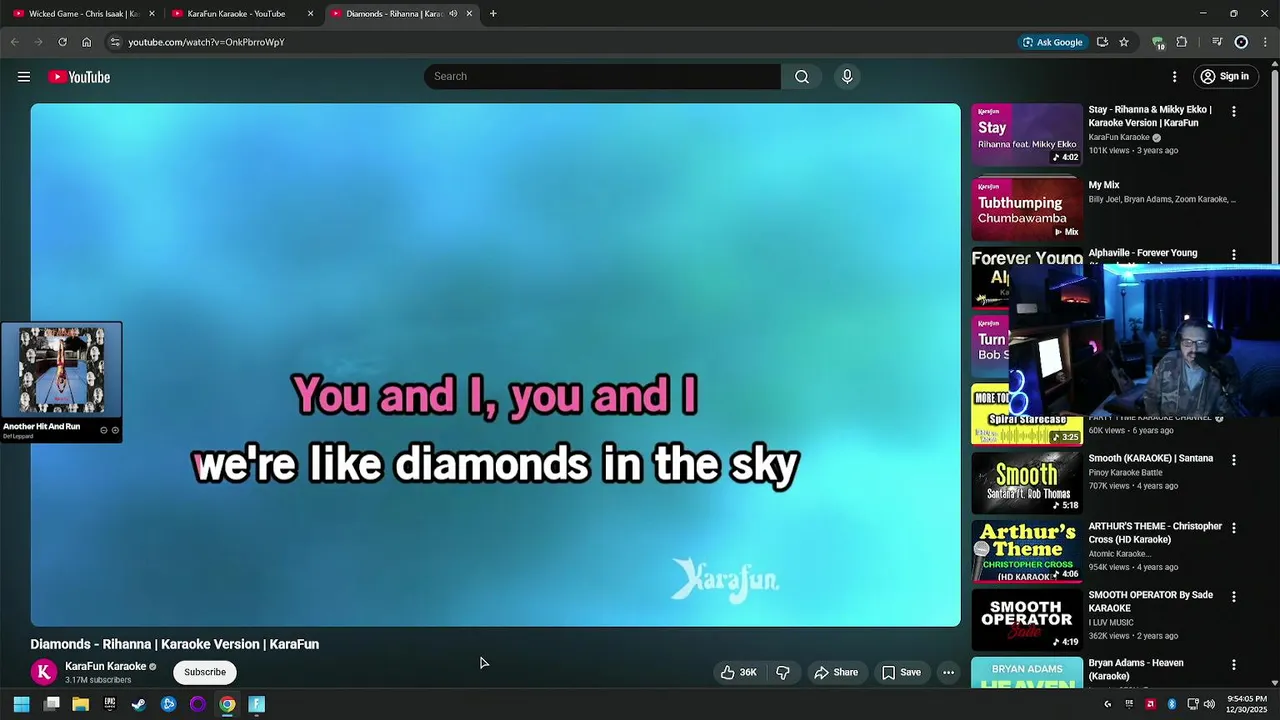
Task: Open KaraFun Karaoke channel avatar
Action: [x=44, y=672]
